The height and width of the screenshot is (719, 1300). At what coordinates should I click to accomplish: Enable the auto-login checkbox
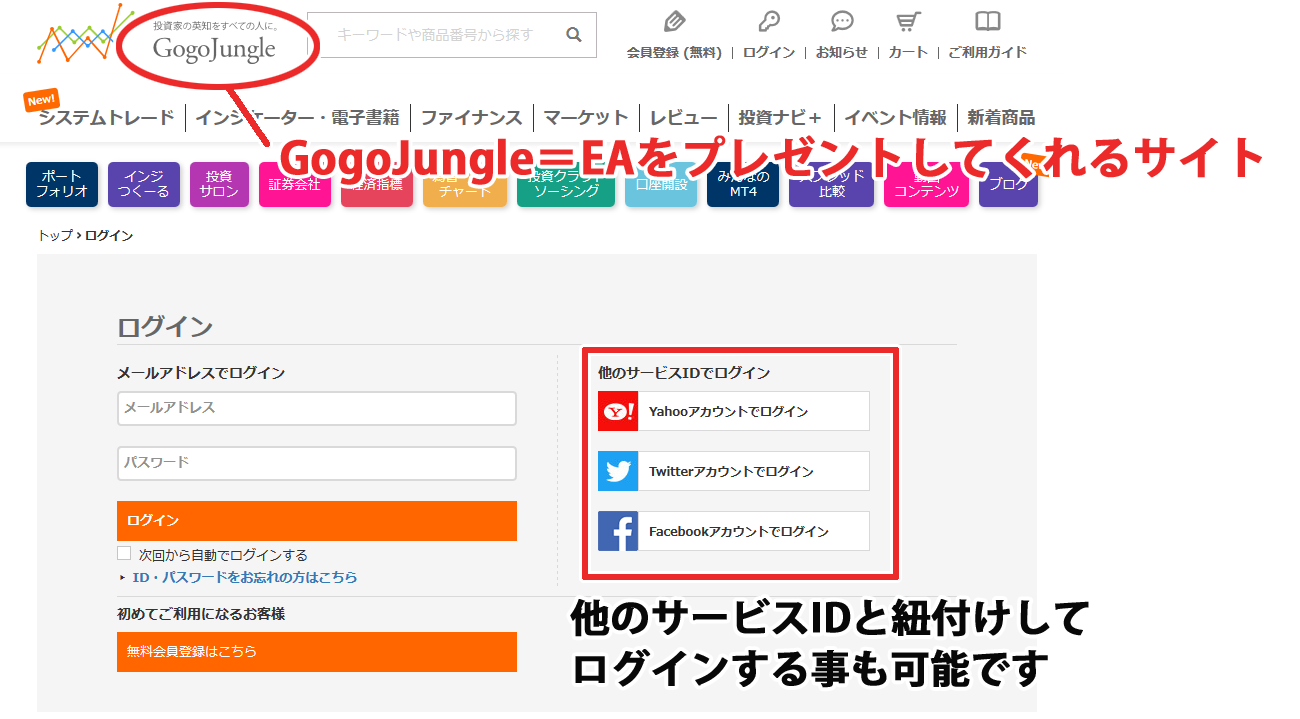pos(124,553)
